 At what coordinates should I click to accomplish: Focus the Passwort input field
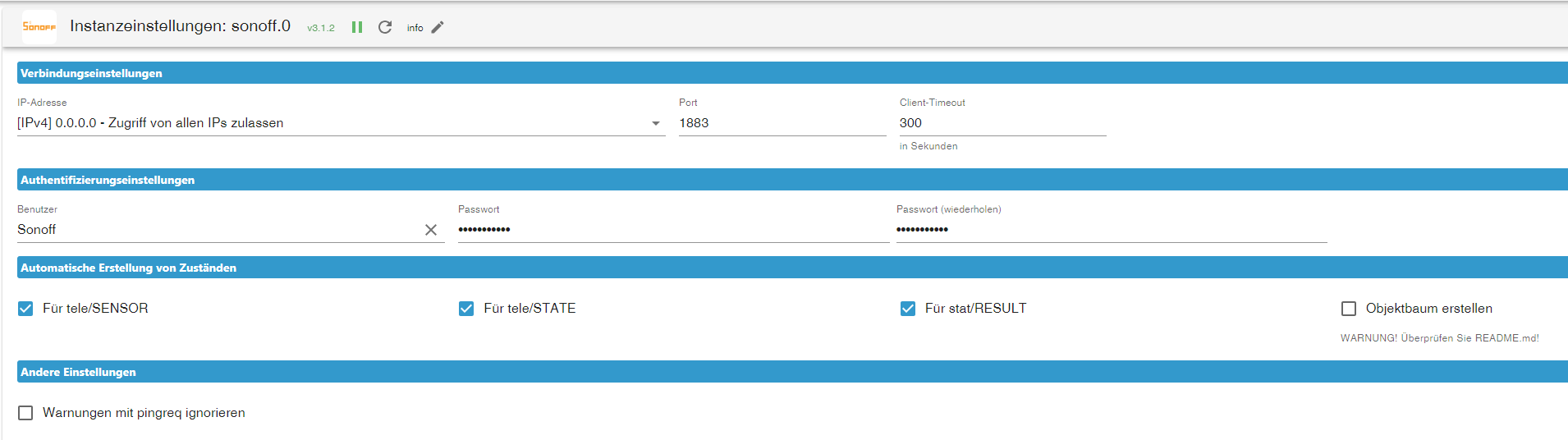[673, 230]
